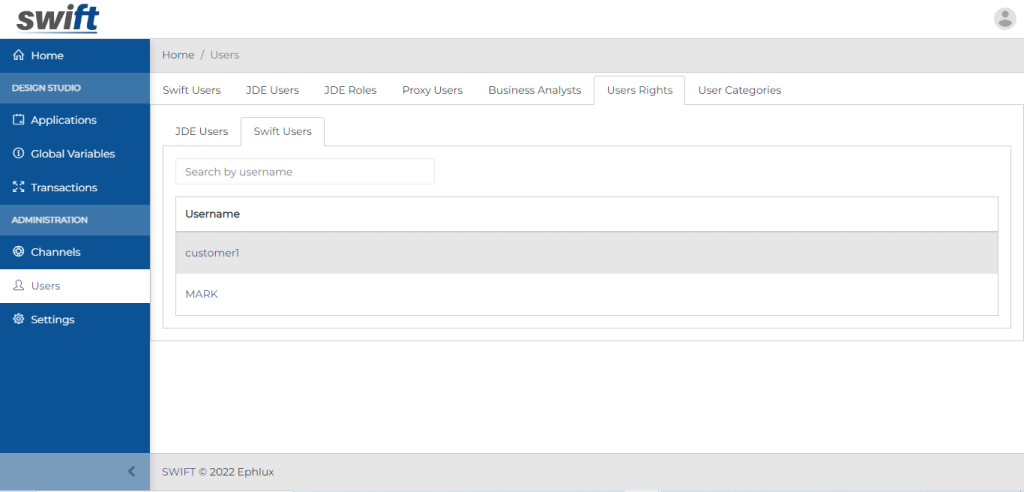This screenshot has width=1024, height=492.
Task: Open the Swift Users top tab
Action: (191, 90)
